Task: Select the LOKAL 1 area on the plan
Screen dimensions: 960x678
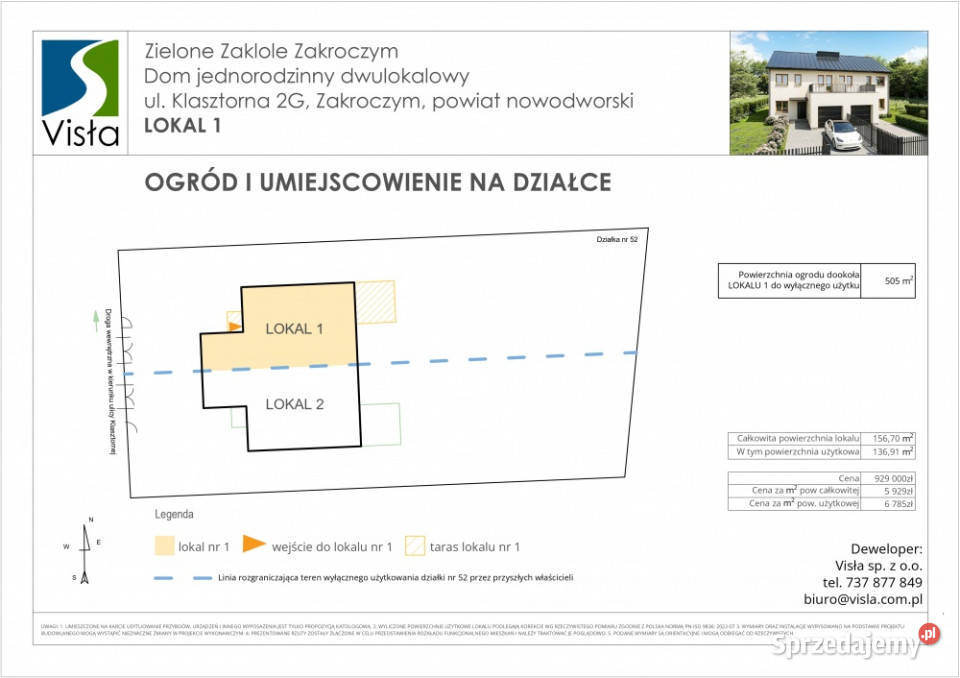Action: coord(293,328)
